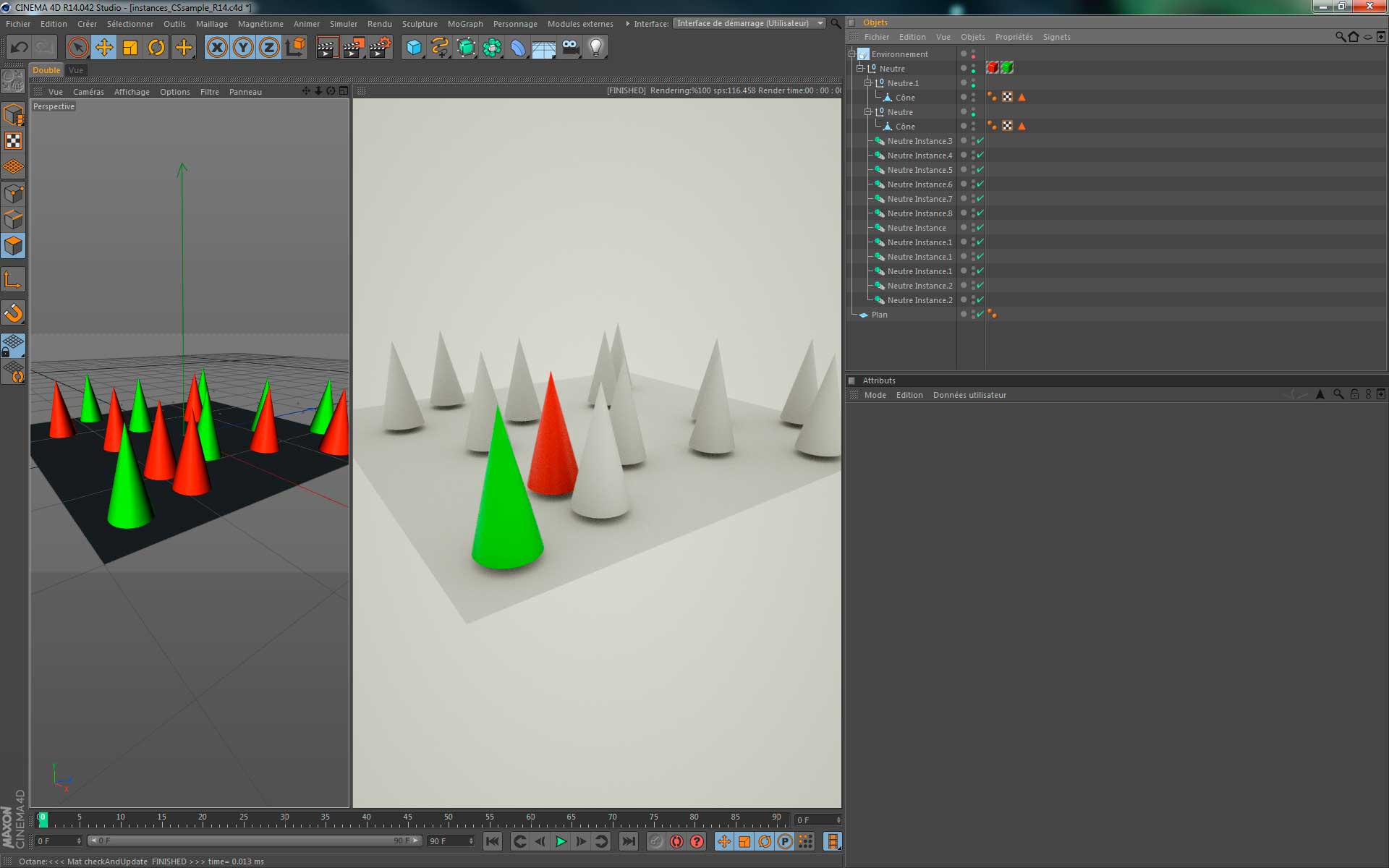Screen dimensions: 1389x868
Task: Select the Move tool in toolbar
Action: [104, 48]
